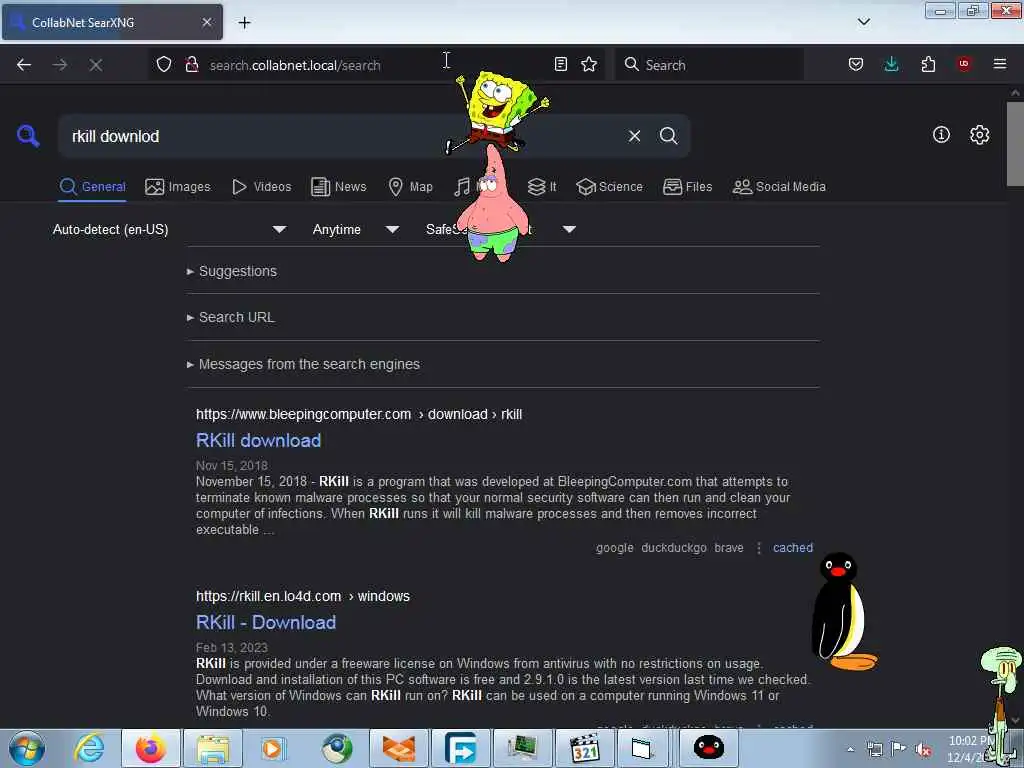Click rkill.en.lo4d.com result URL

tap(303, 596)
